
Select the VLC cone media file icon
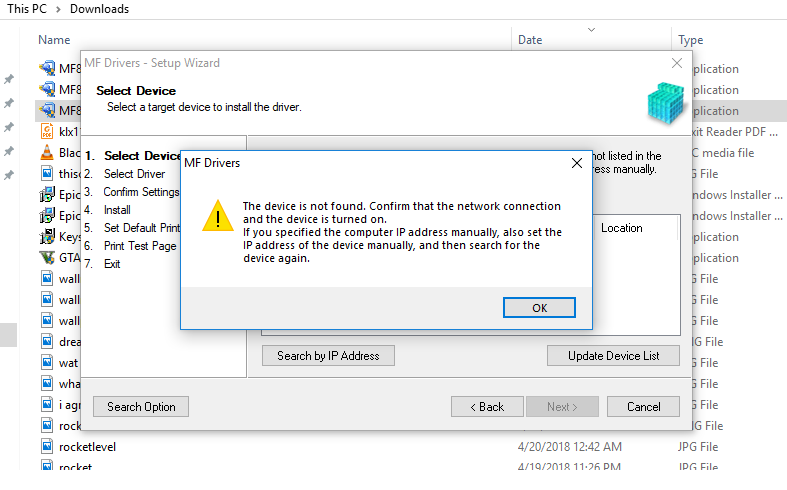47,152
